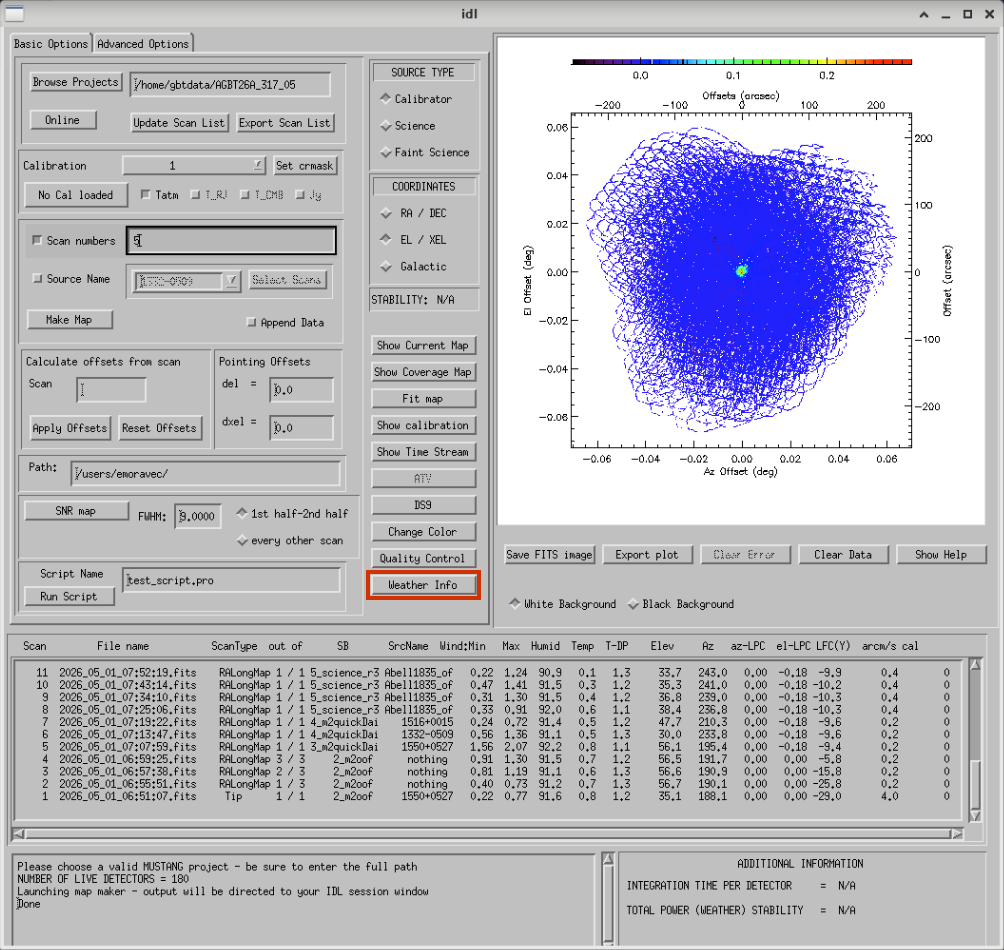Click the Run Script button

(x=69, y=597)
